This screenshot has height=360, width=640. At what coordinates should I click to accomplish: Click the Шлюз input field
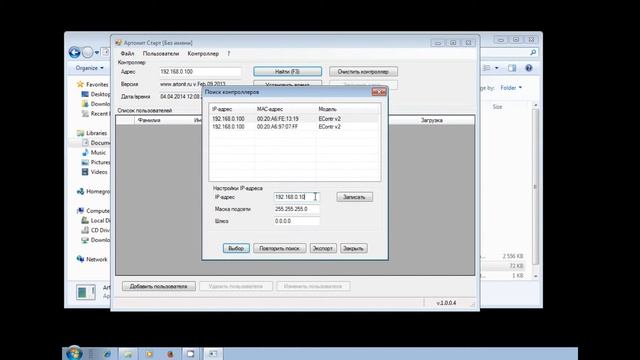(296, 221)
